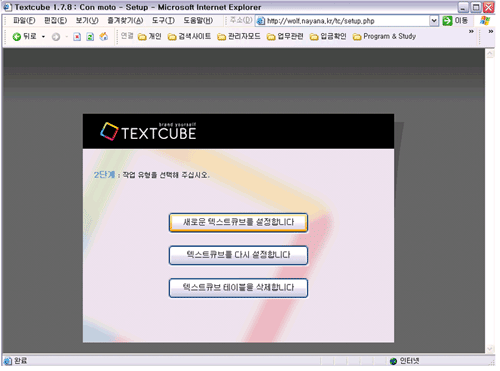Expand the address bar dropdown arrow
500x371 pixels.
(x=434, y=21)
